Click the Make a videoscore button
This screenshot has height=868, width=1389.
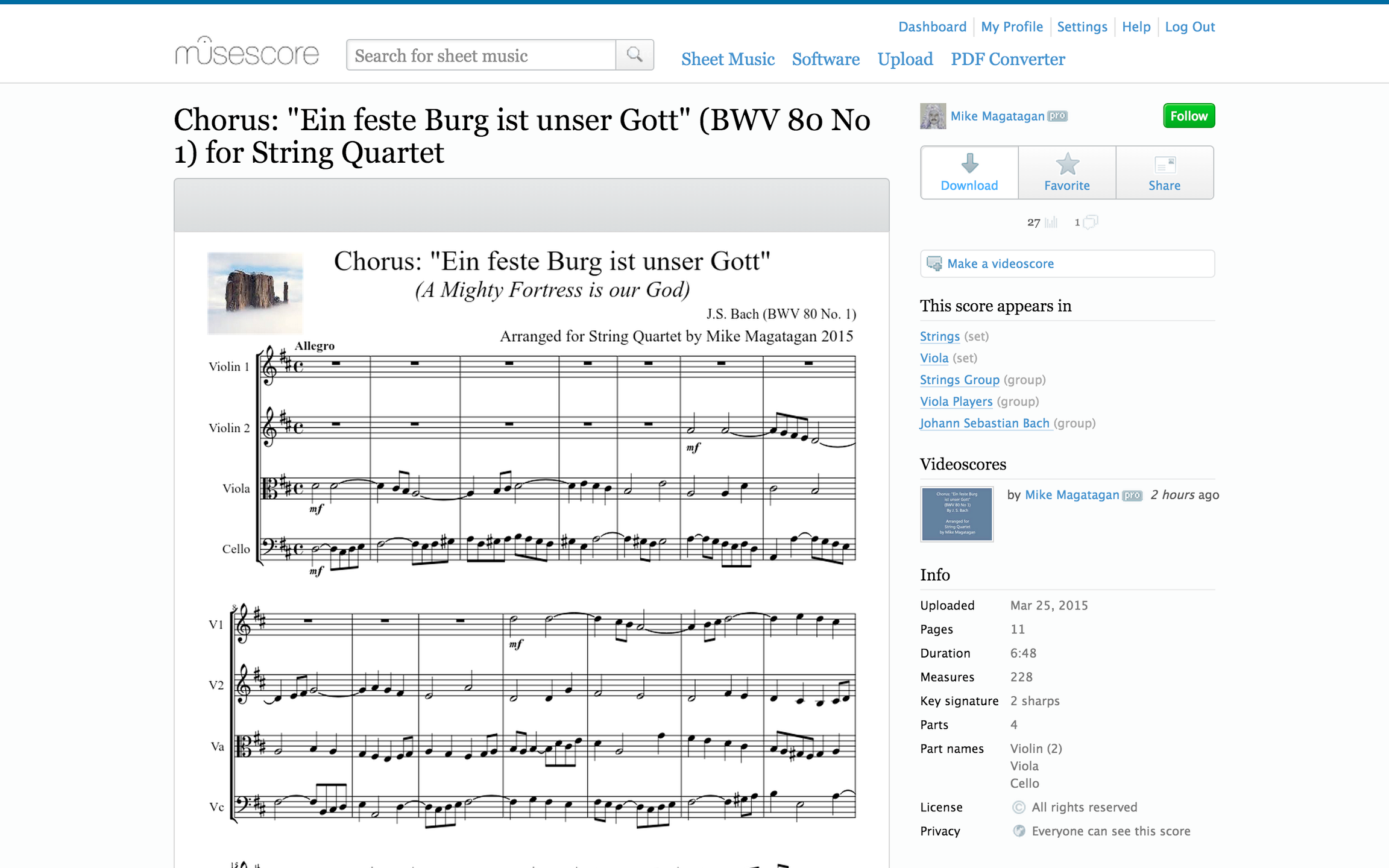tap(1067, 263)
